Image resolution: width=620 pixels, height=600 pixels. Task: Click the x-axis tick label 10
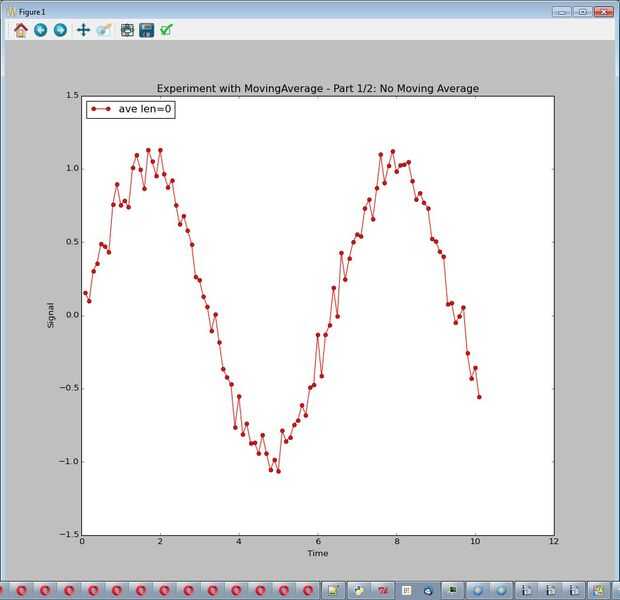tap(475, 541)
